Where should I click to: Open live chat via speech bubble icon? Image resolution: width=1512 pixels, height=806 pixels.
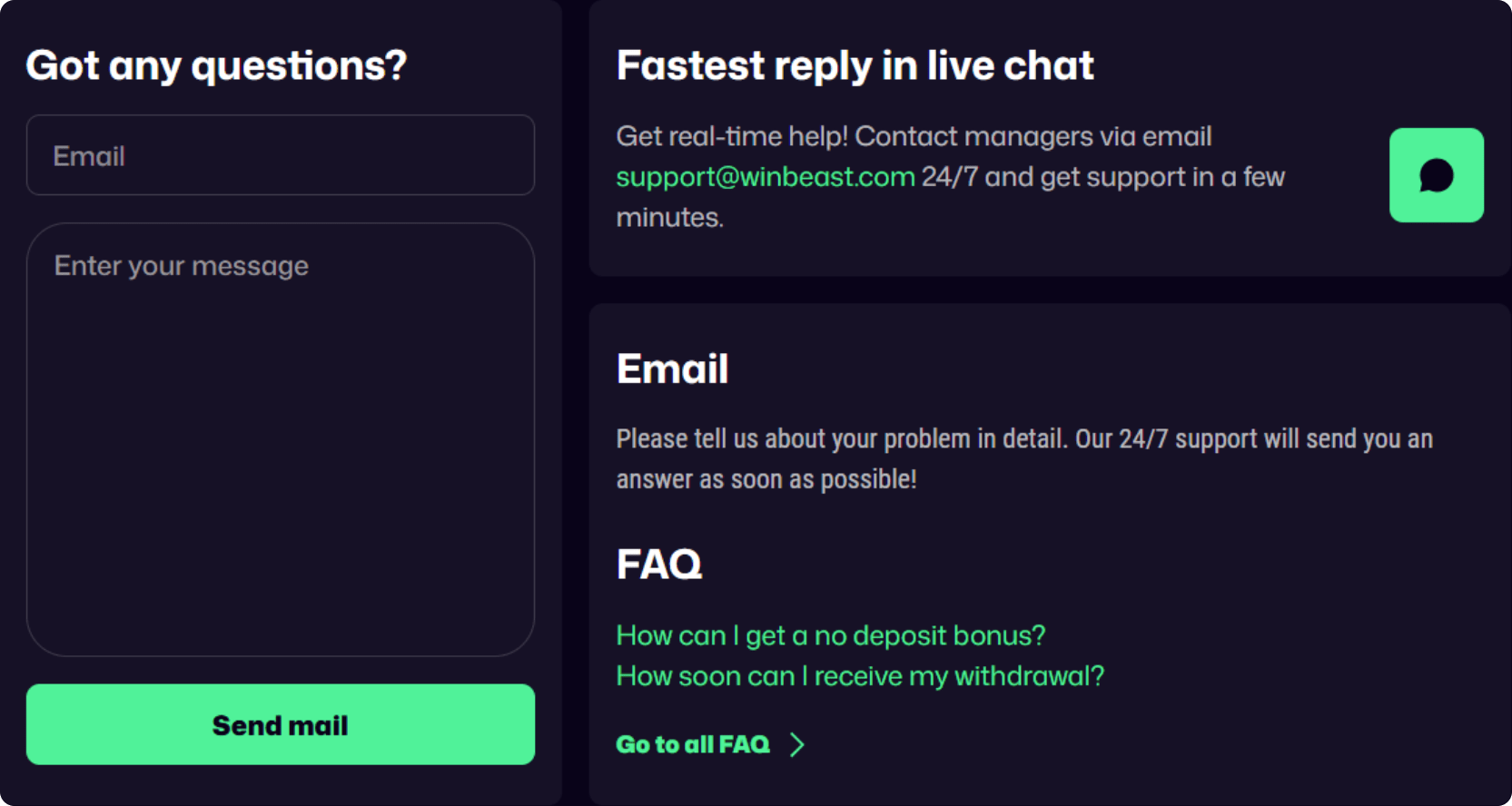[1436, 175]
